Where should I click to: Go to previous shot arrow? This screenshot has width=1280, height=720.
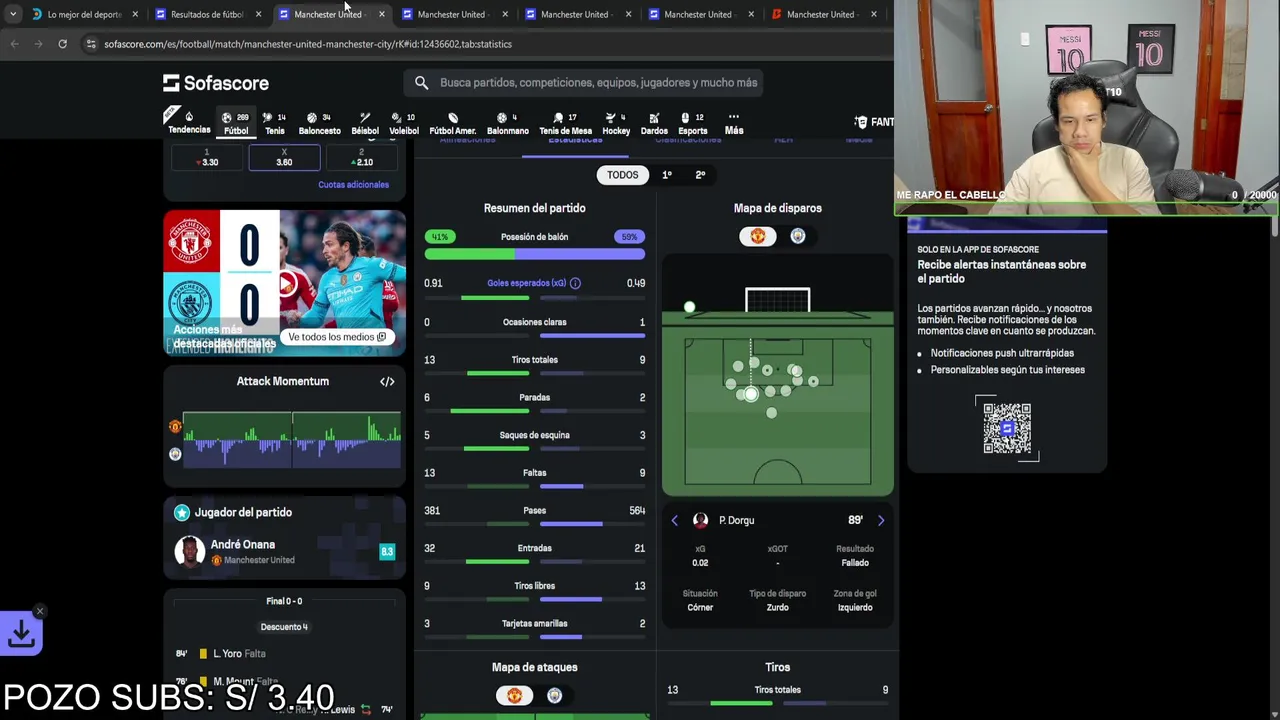pos(674,520)
